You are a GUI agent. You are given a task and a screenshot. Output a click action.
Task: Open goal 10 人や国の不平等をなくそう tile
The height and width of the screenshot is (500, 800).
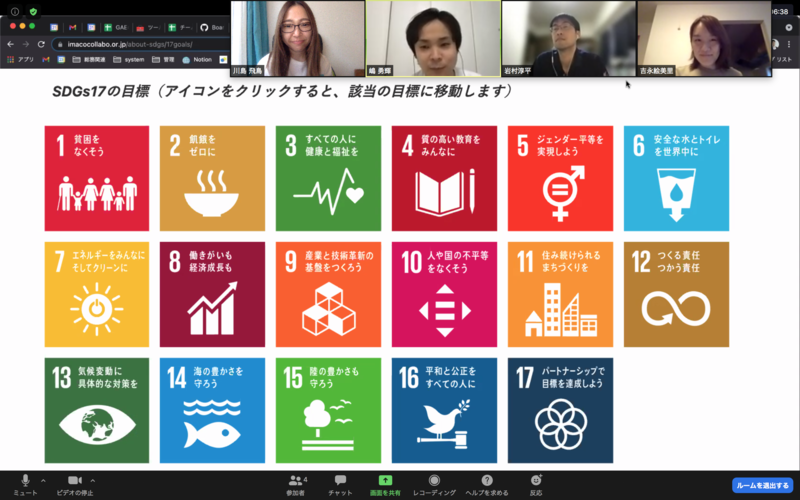[444, 294]
